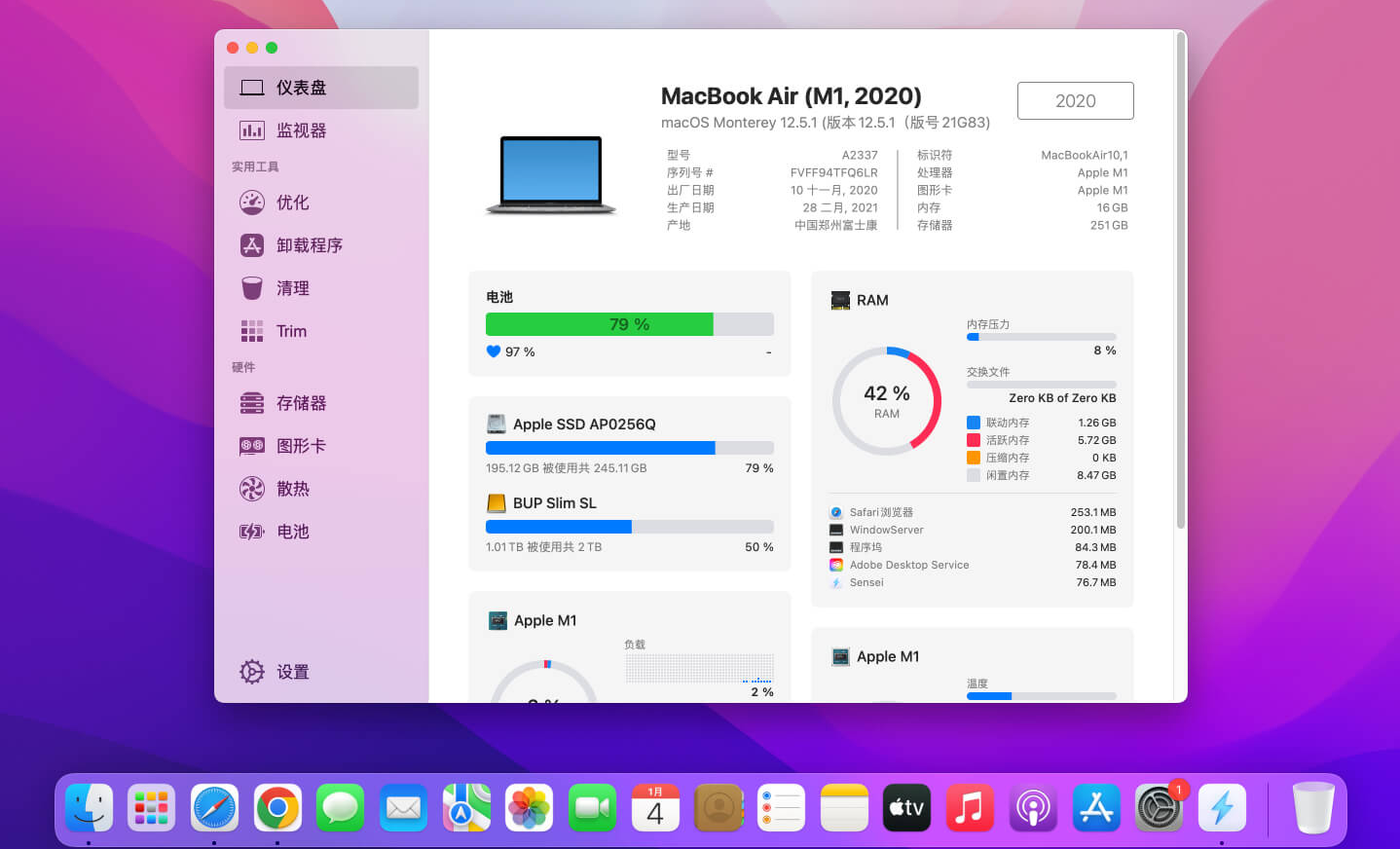Select the 优化 optimize gauge icon
The height and width of the screenshot is (849, 1400).
[x=252, y=203]
